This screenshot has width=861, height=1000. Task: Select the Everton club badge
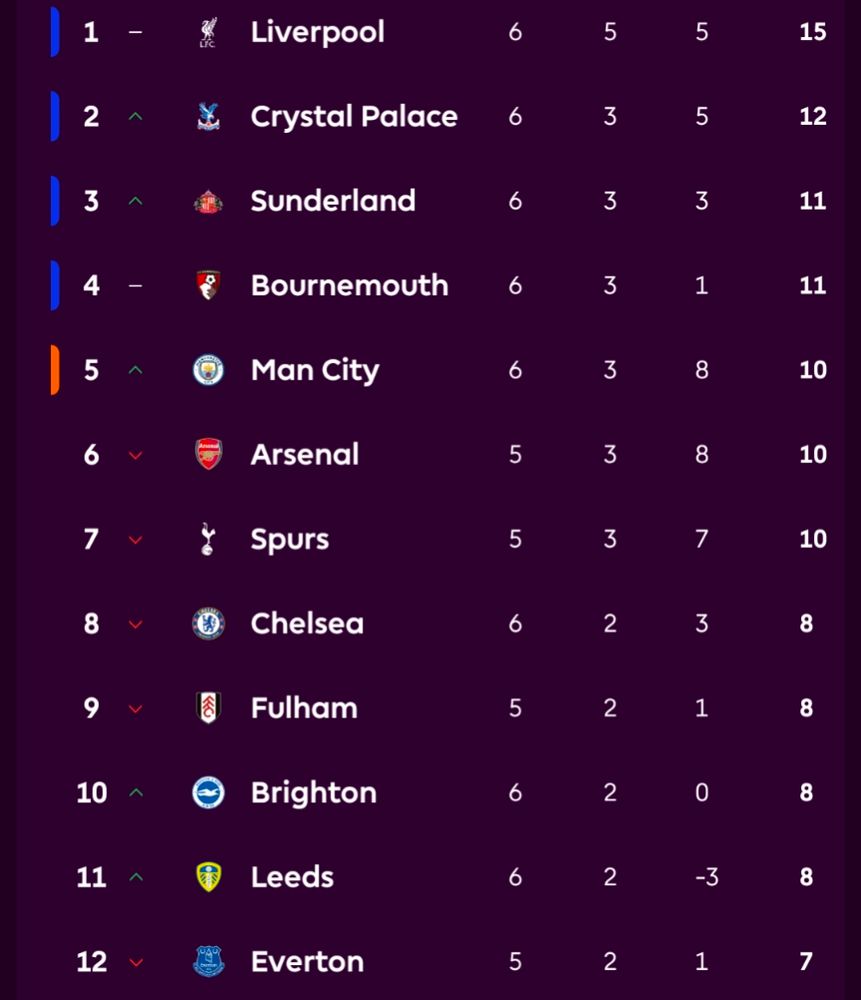(x=208, y=962)
